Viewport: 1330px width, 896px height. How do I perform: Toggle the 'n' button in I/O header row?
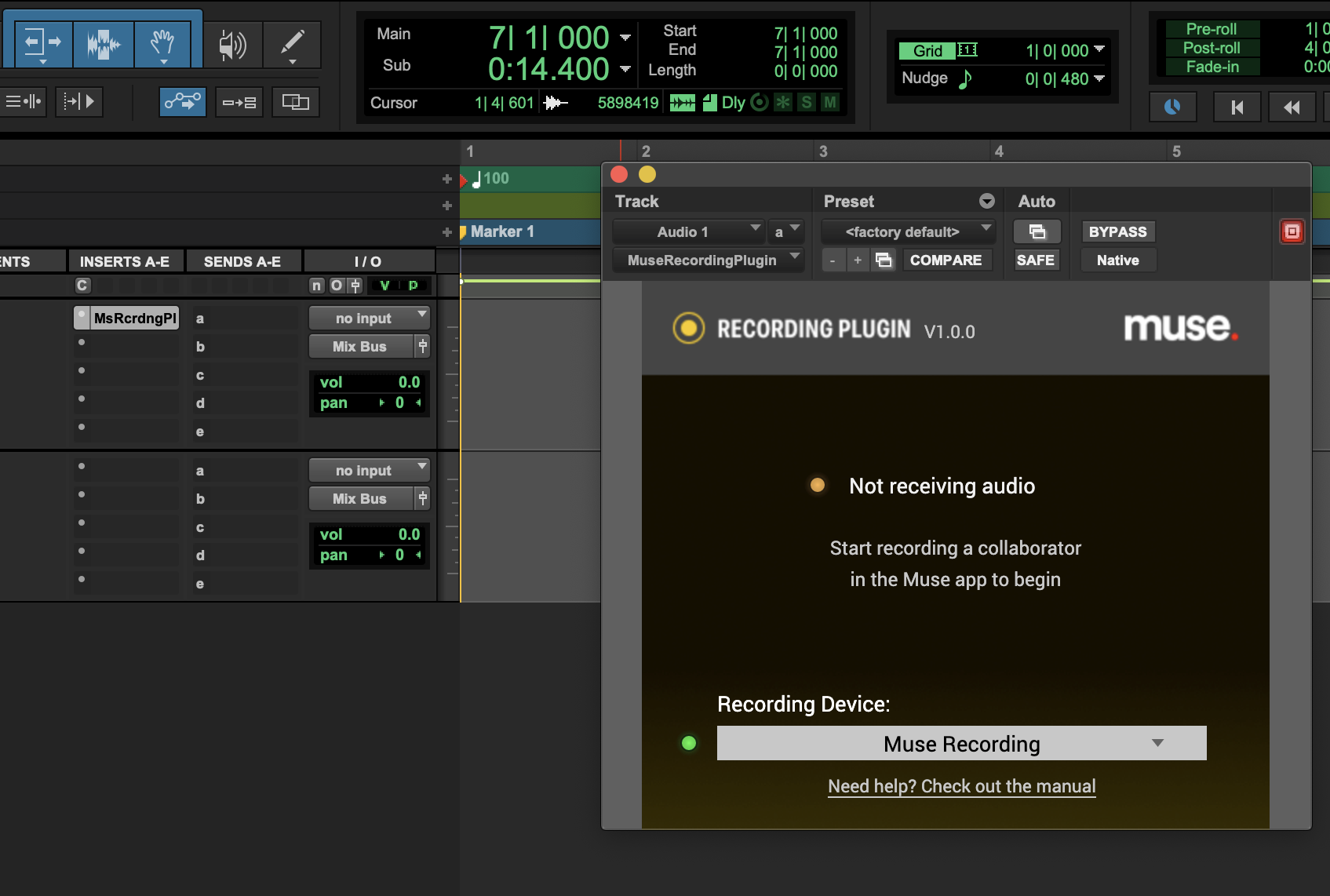tap(317, 286)
